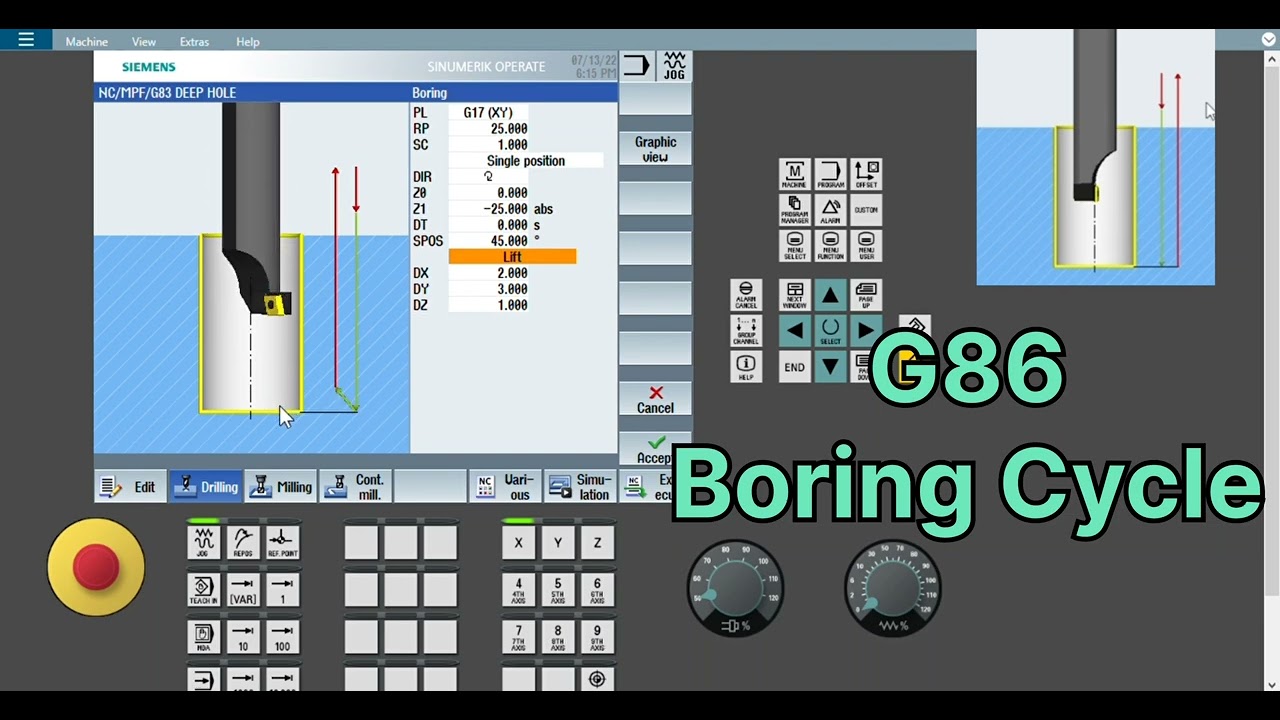Activate the MDA mode key
Image resolution: width=1280 pixels, height=720 pixels.
[x=203, y=638]
